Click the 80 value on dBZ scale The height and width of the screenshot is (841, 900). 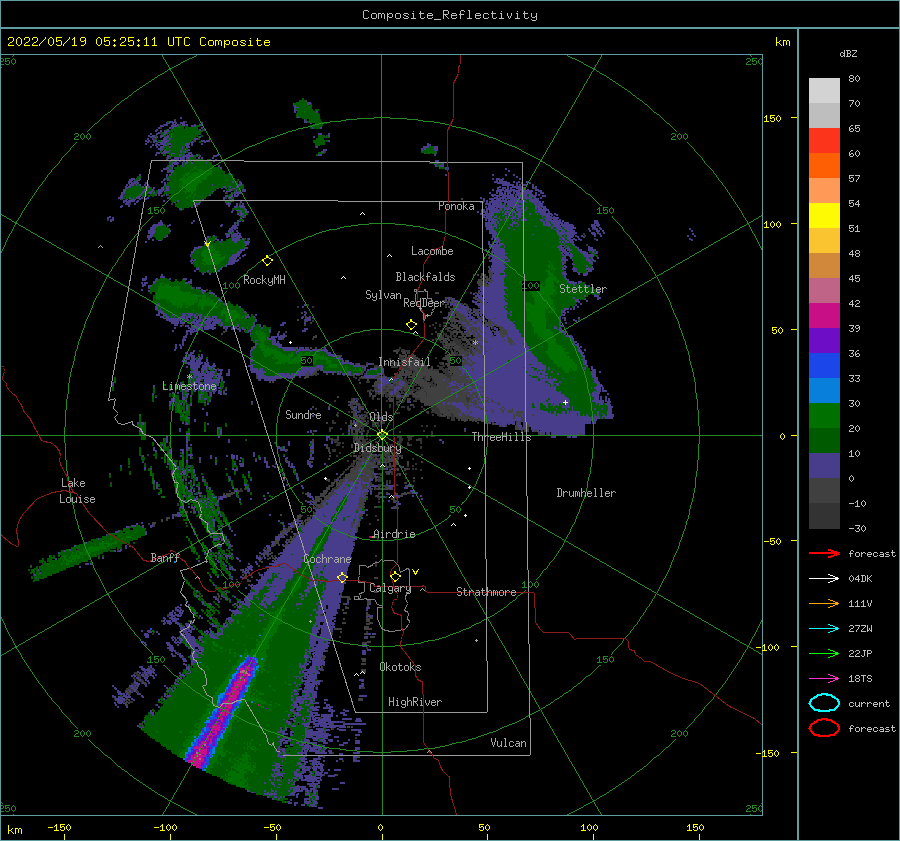coord(854,79)
